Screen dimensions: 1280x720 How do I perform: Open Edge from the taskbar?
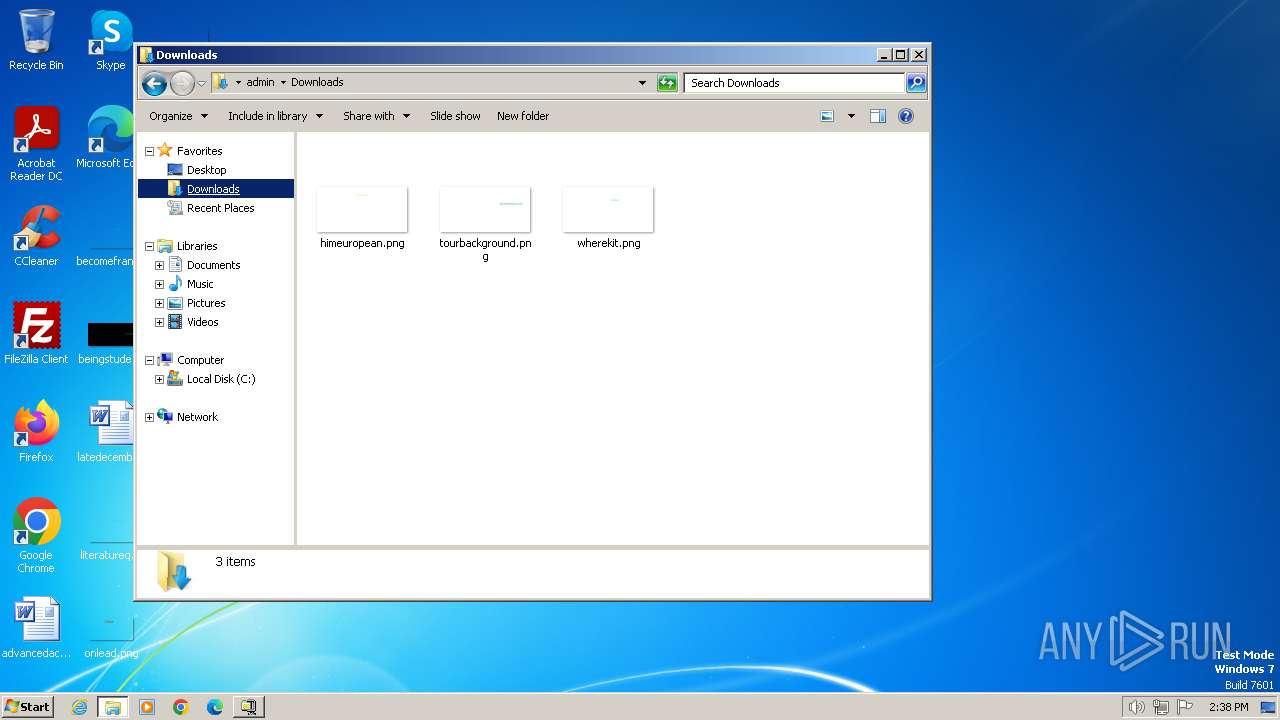215,707
